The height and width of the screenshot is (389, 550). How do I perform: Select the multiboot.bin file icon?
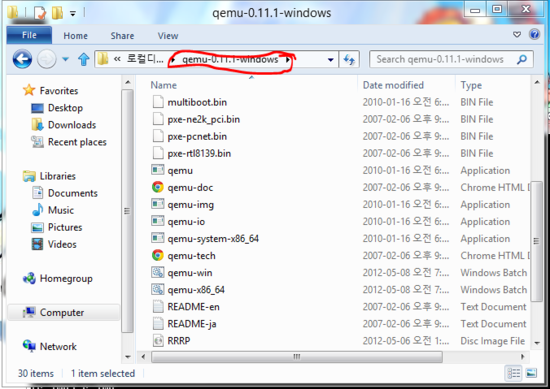click(x=158, y=102)
